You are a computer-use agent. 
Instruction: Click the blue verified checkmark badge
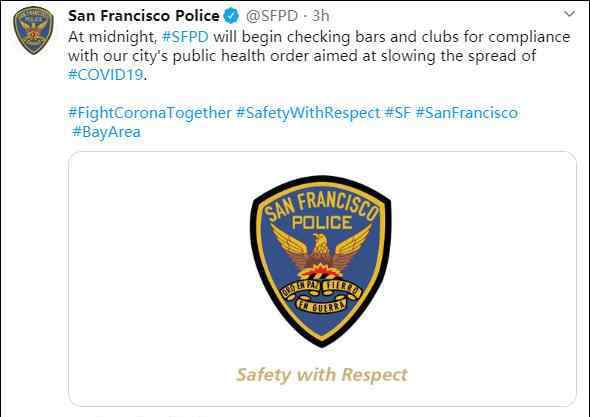231,16
